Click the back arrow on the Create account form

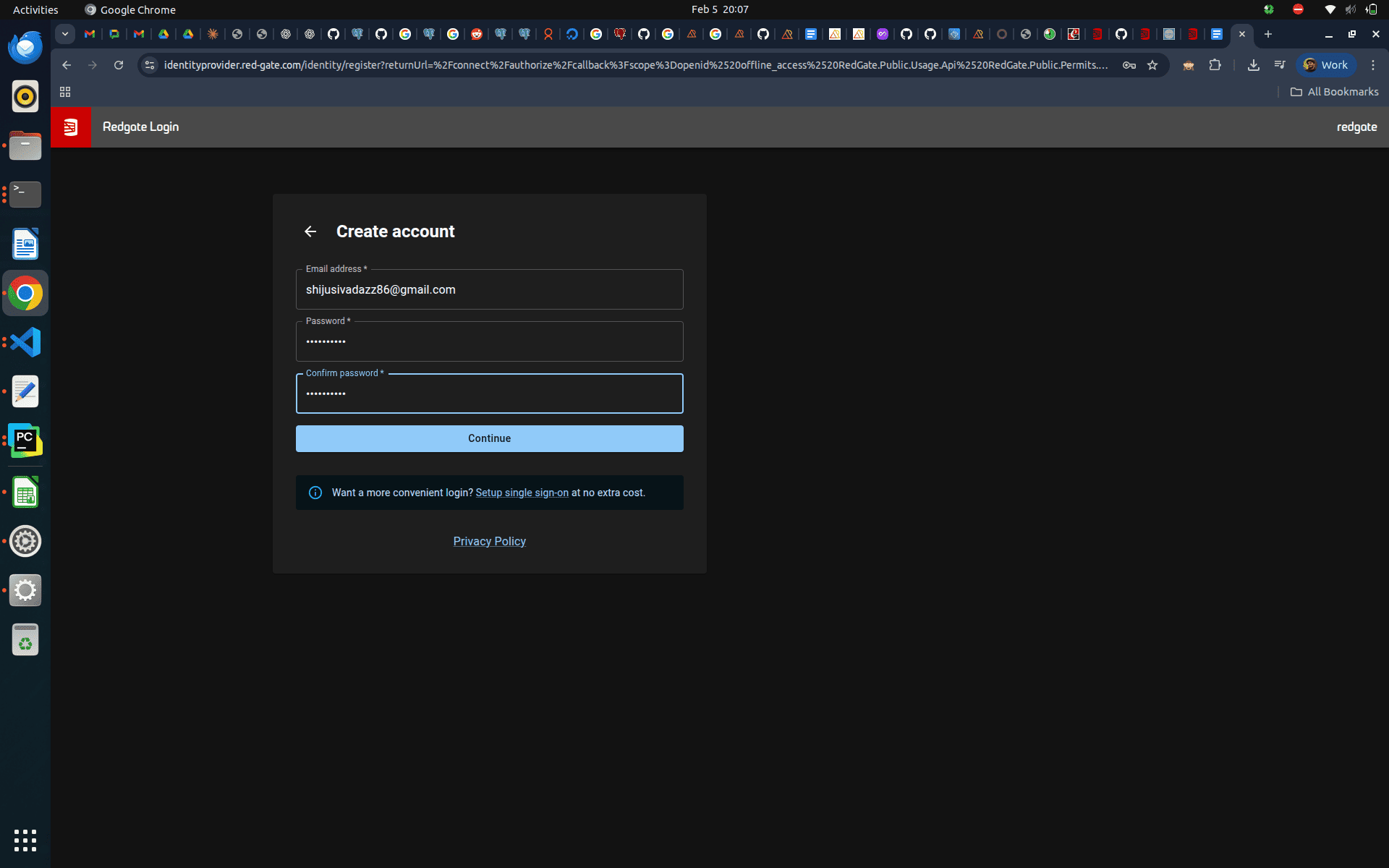coord(310,231)
